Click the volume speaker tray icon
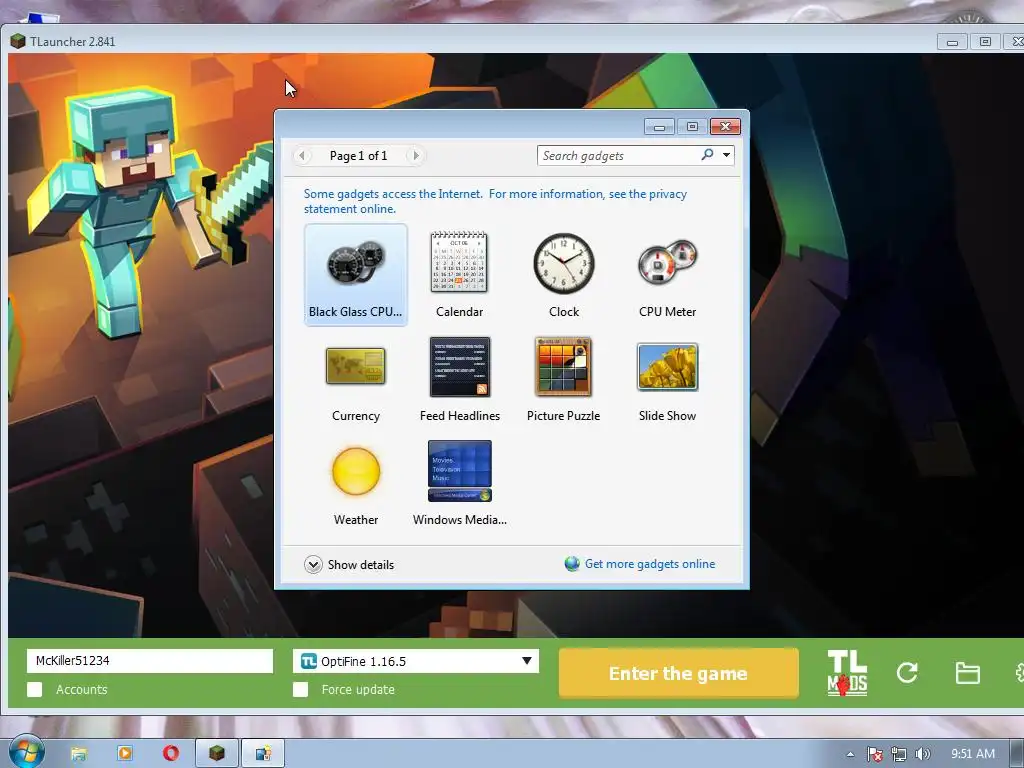This screenshot has width=1024, height=768. pyautogui.click(x=922, y=754)
